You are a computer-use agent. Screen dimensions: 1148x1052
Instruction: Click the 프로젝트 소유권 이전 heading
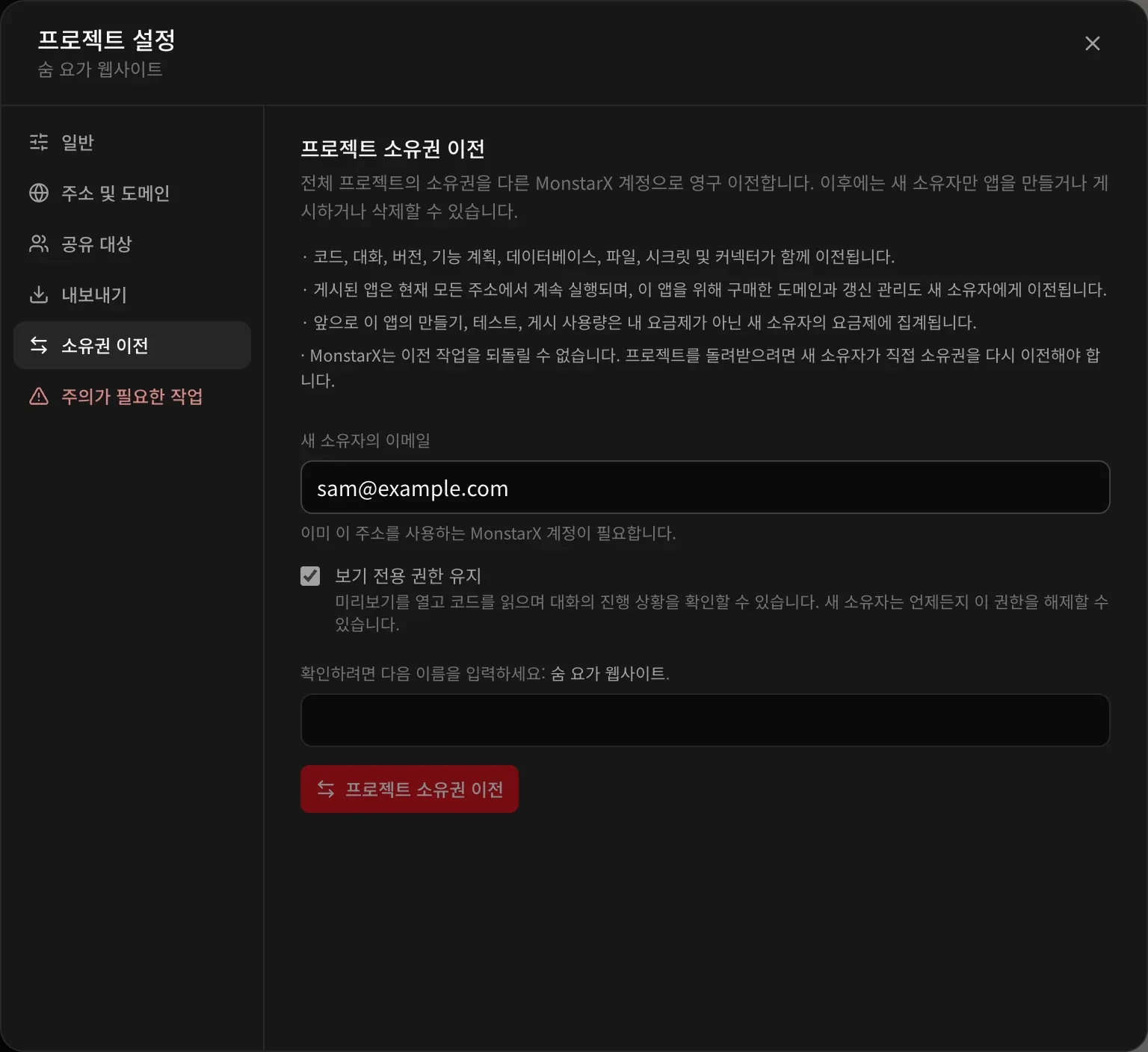(x=392, y=149)
